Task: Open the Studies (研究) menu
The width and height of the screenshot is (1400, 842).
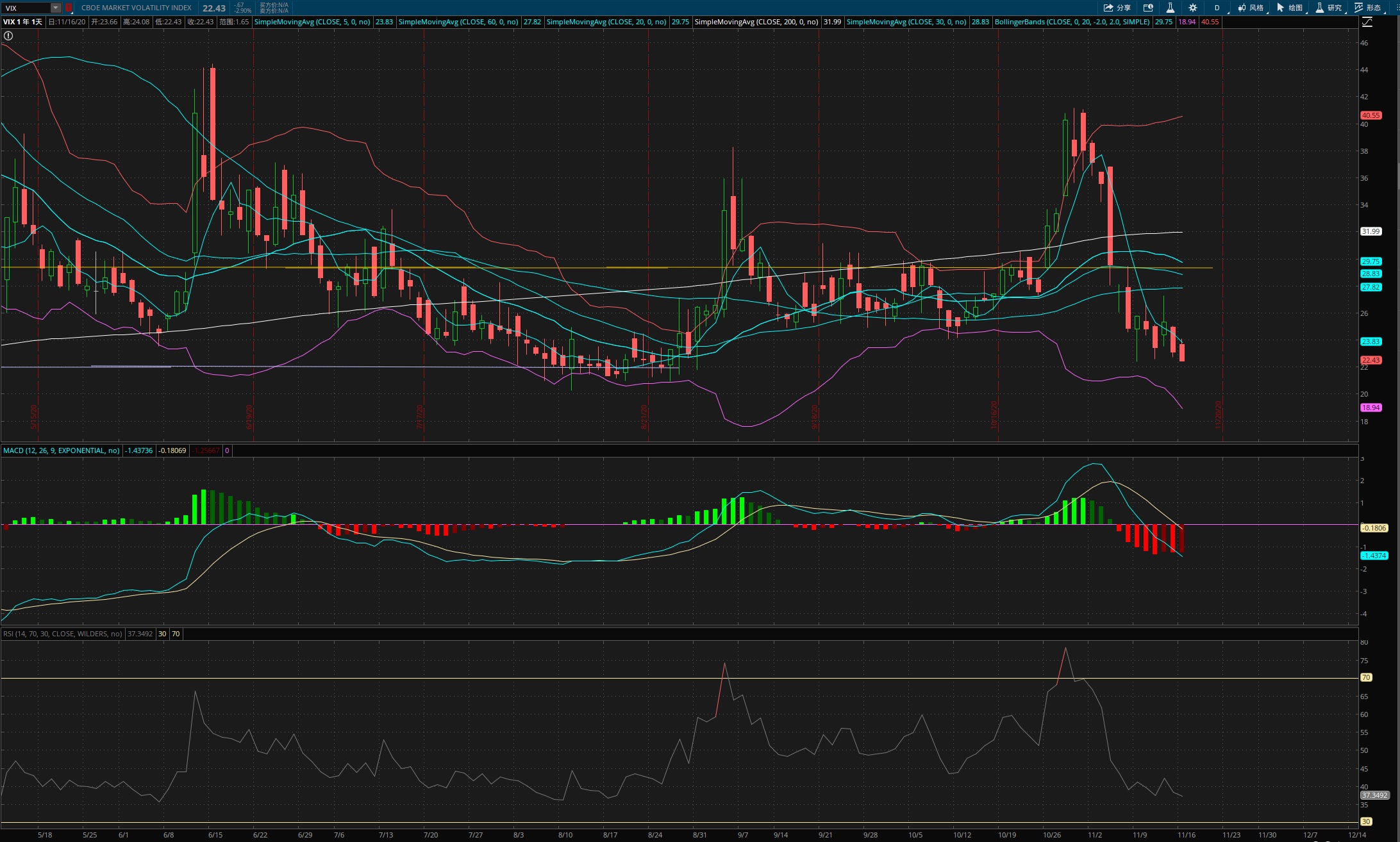Action: coord(1329,8)
